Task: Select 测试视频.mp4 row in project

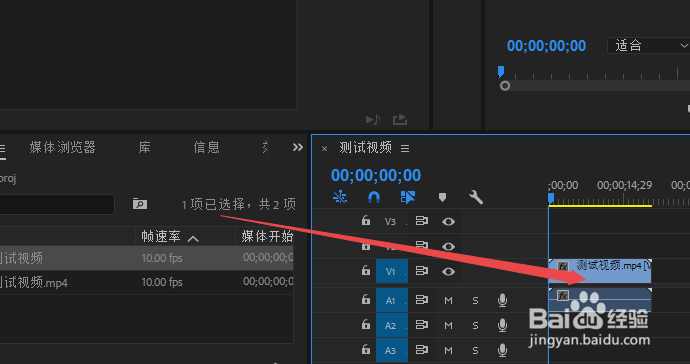Action: (x=147, y=282)
